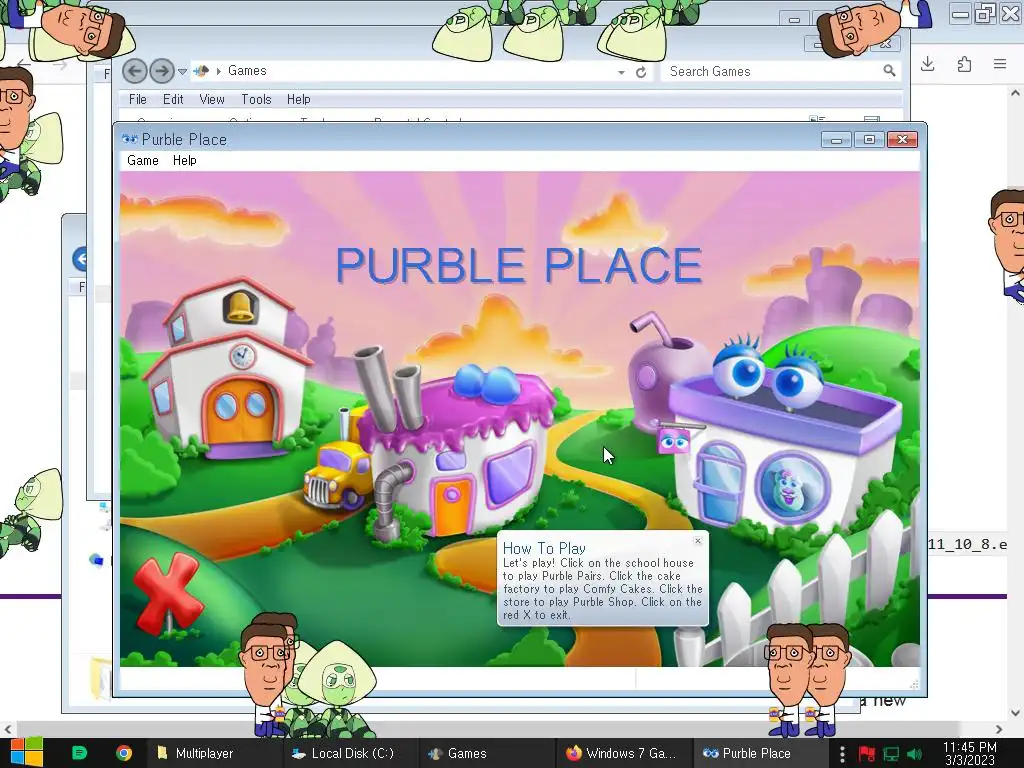This screenshot has height=768, width=1024.
Task: Click the browser page's vertical scrollbar down arrow
Action: point(1015,712)
